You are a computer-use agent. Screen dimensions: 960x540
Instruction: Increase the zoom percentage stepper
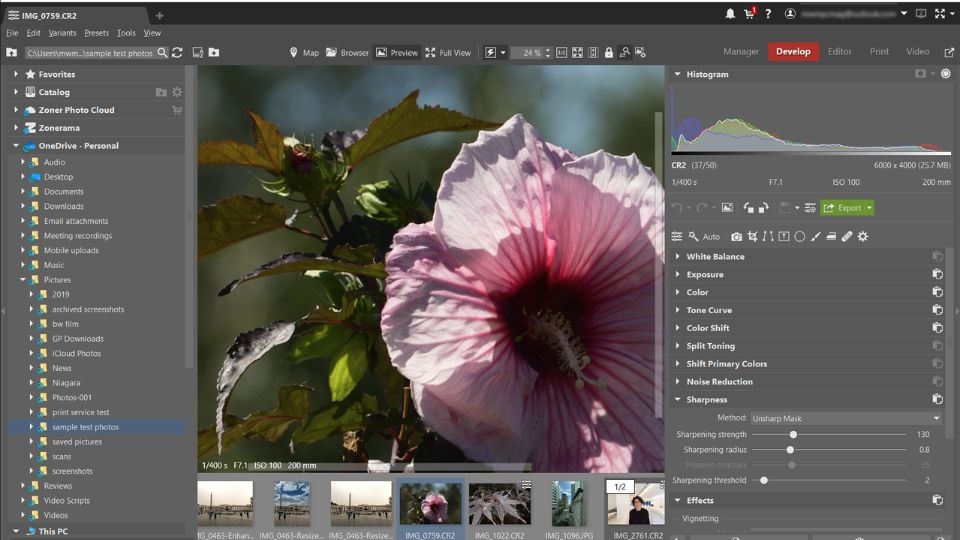pyautogui.click(x=548, y=50)
